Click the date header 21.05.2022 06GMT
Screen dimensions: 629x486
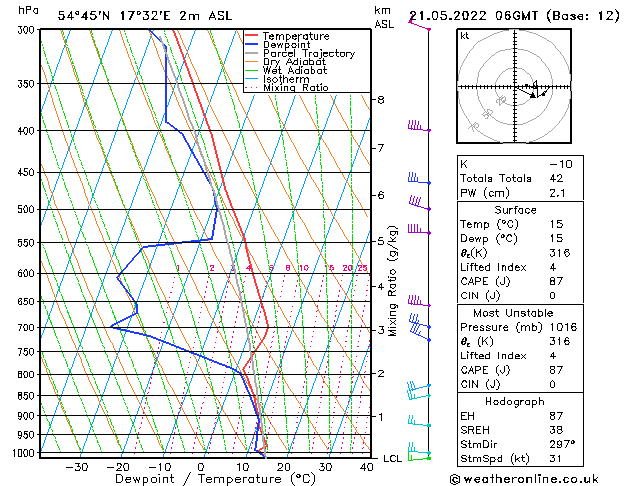tap(473, 16)
